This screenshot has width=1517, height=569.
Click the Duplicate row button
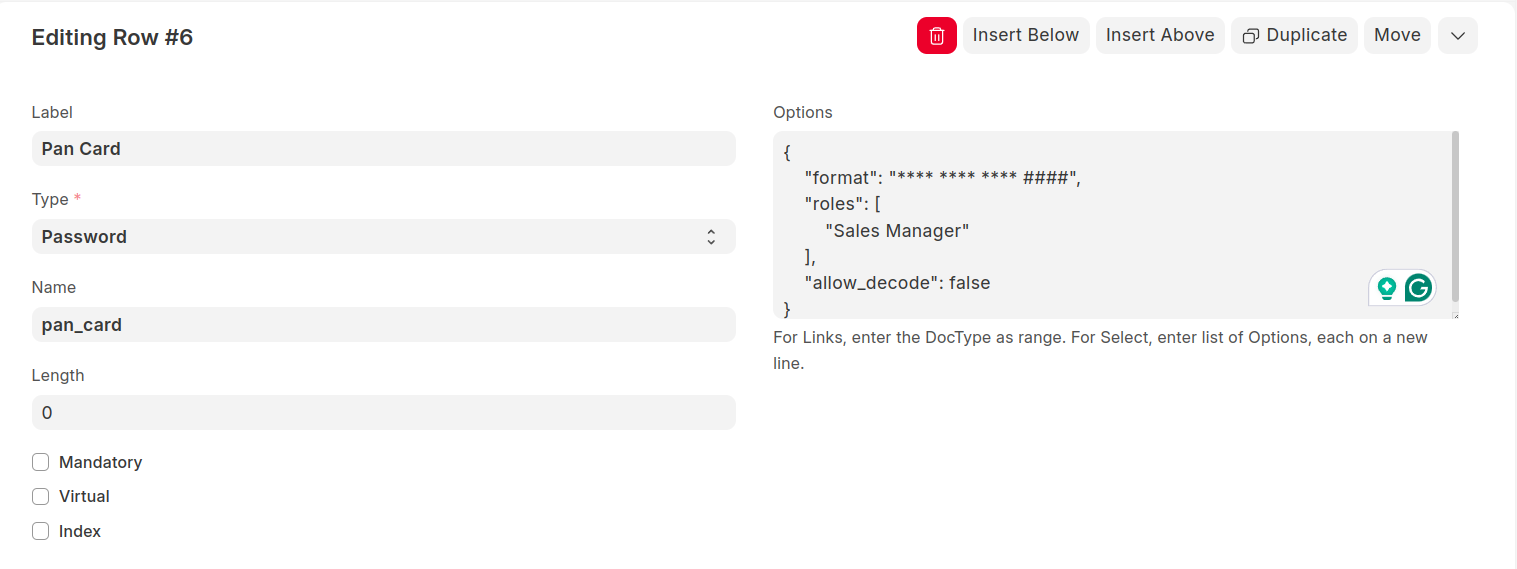click(1294, 36)
